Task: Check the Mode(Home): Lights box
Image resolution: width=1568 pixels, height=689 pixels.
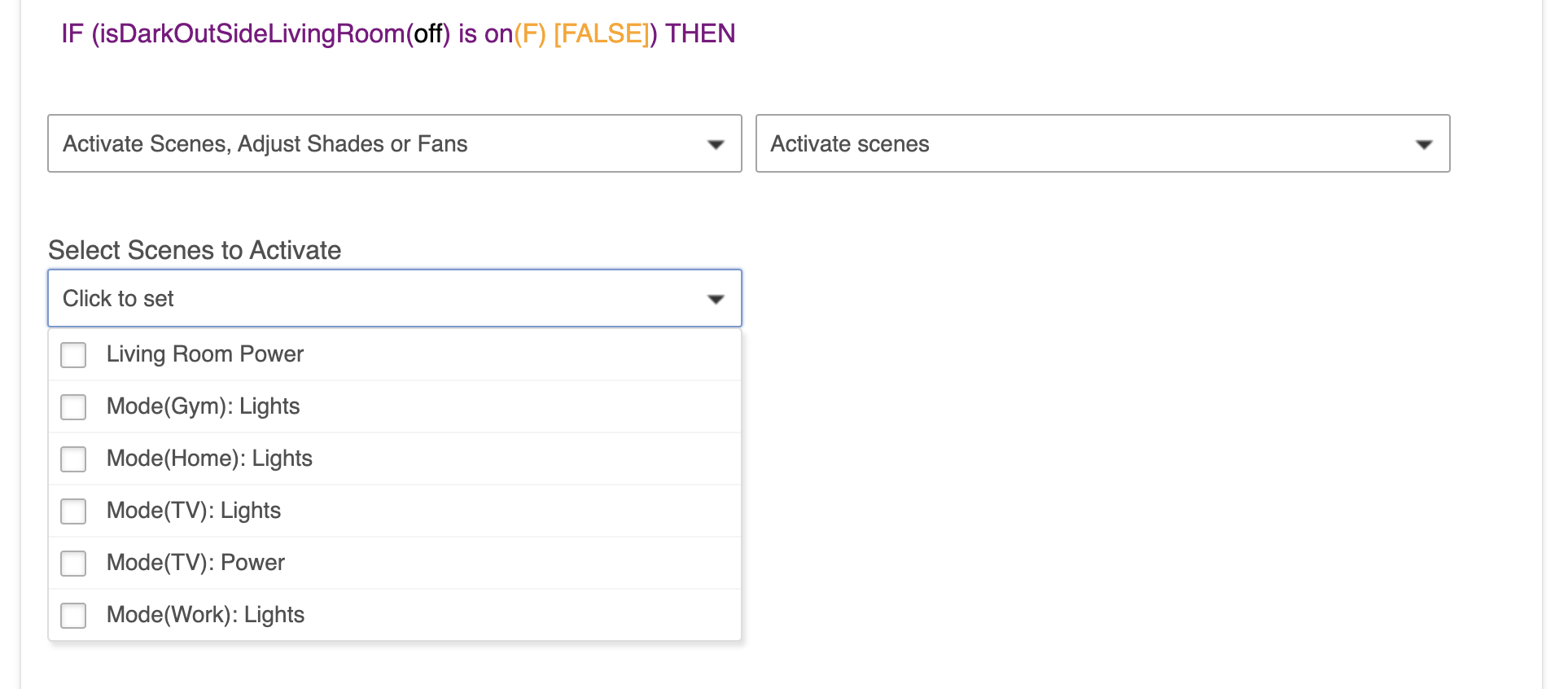Action: 73,459
